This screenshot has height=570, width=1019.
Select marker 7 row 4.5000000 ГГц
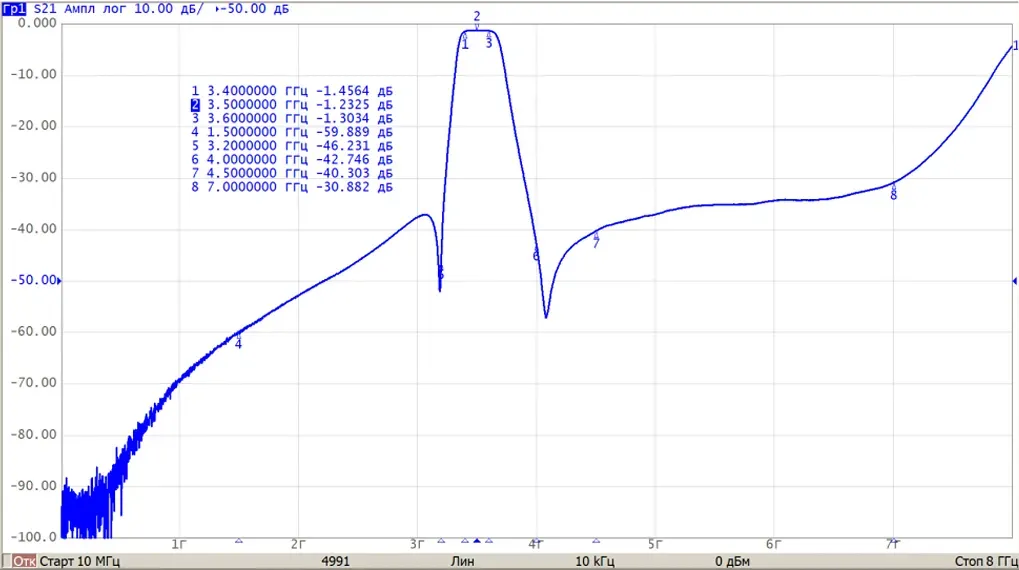point(292,173)
